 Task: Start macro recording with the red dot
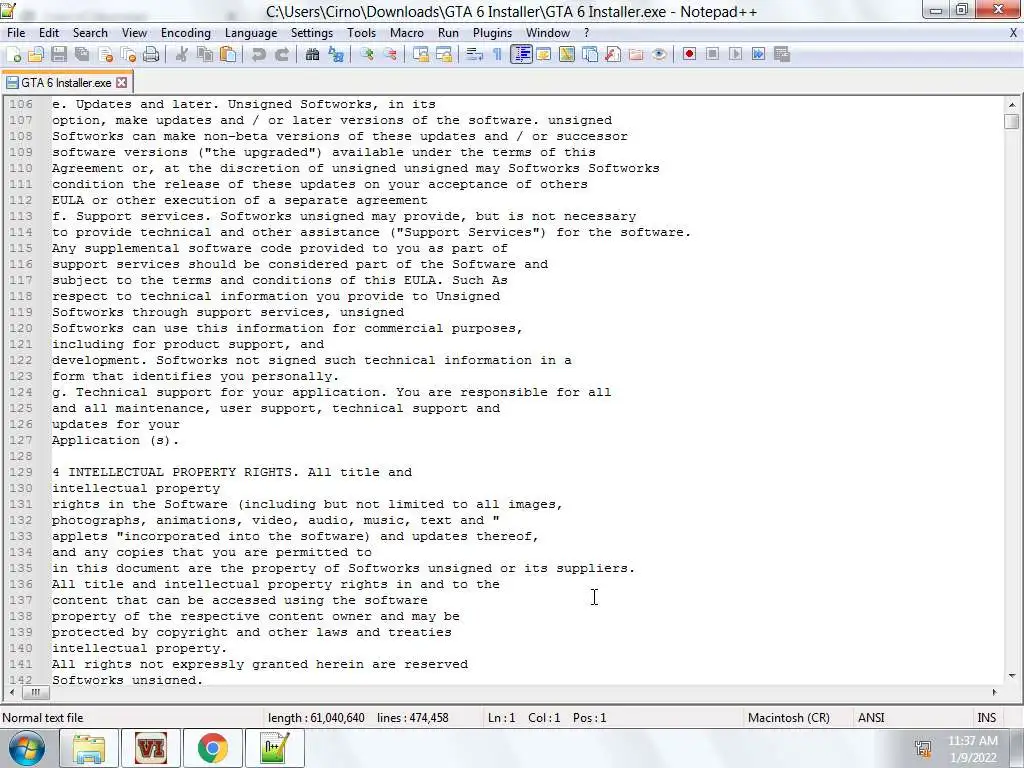(689, 55)
